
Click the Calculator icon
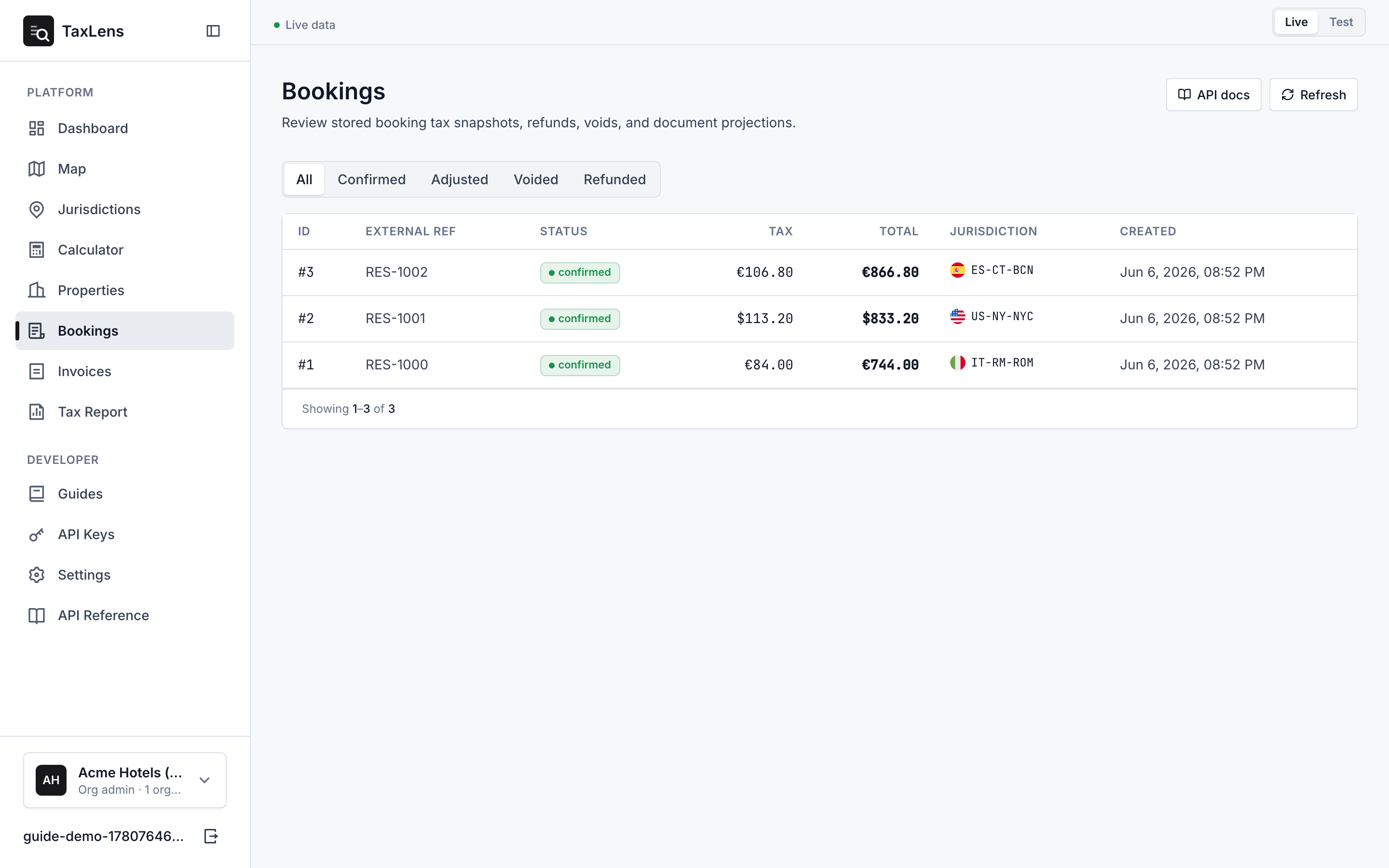tap(37, 250)
